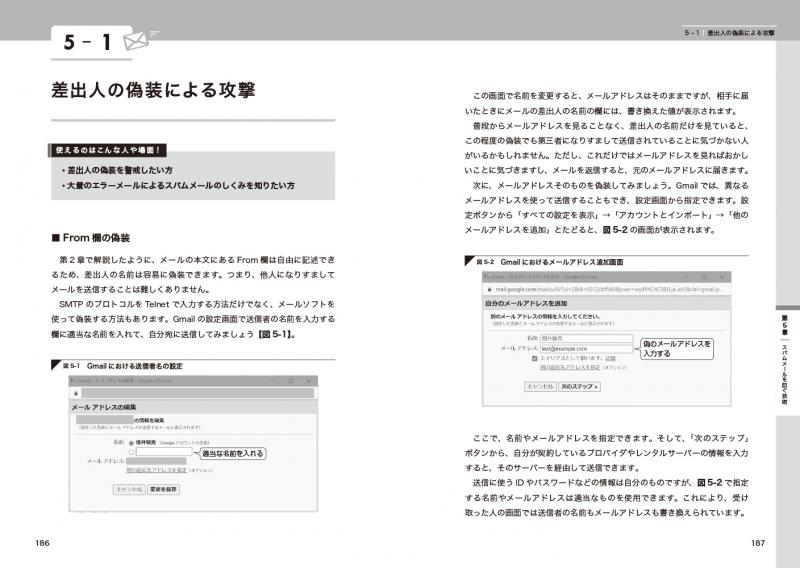Toggle the エイリアスとして扱います checkbox
800x568 pixels.
[x=536, y=358]
